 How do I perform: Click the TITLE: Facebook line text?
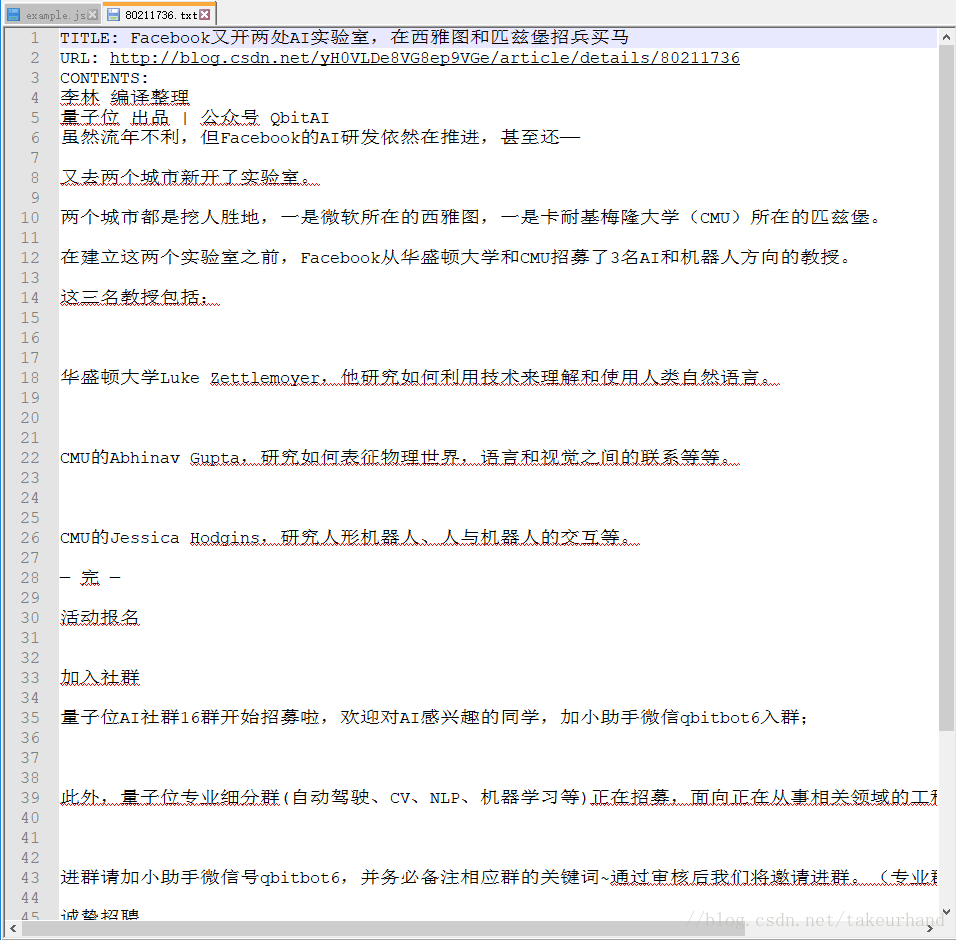(x=344, y=38)
